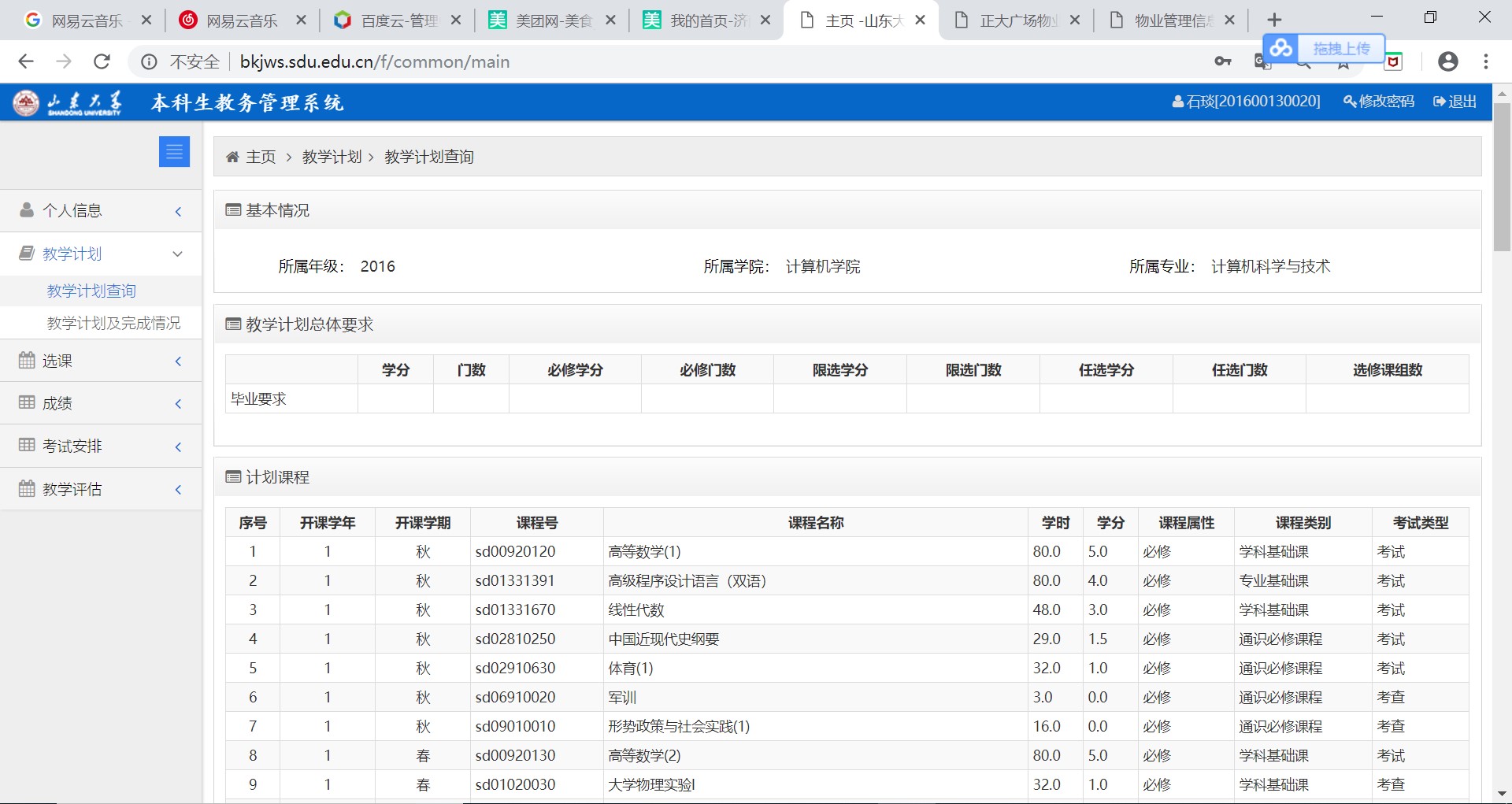
Task: Click course code sd01331391
Action: pyautogui.click(x=515, y=580)
